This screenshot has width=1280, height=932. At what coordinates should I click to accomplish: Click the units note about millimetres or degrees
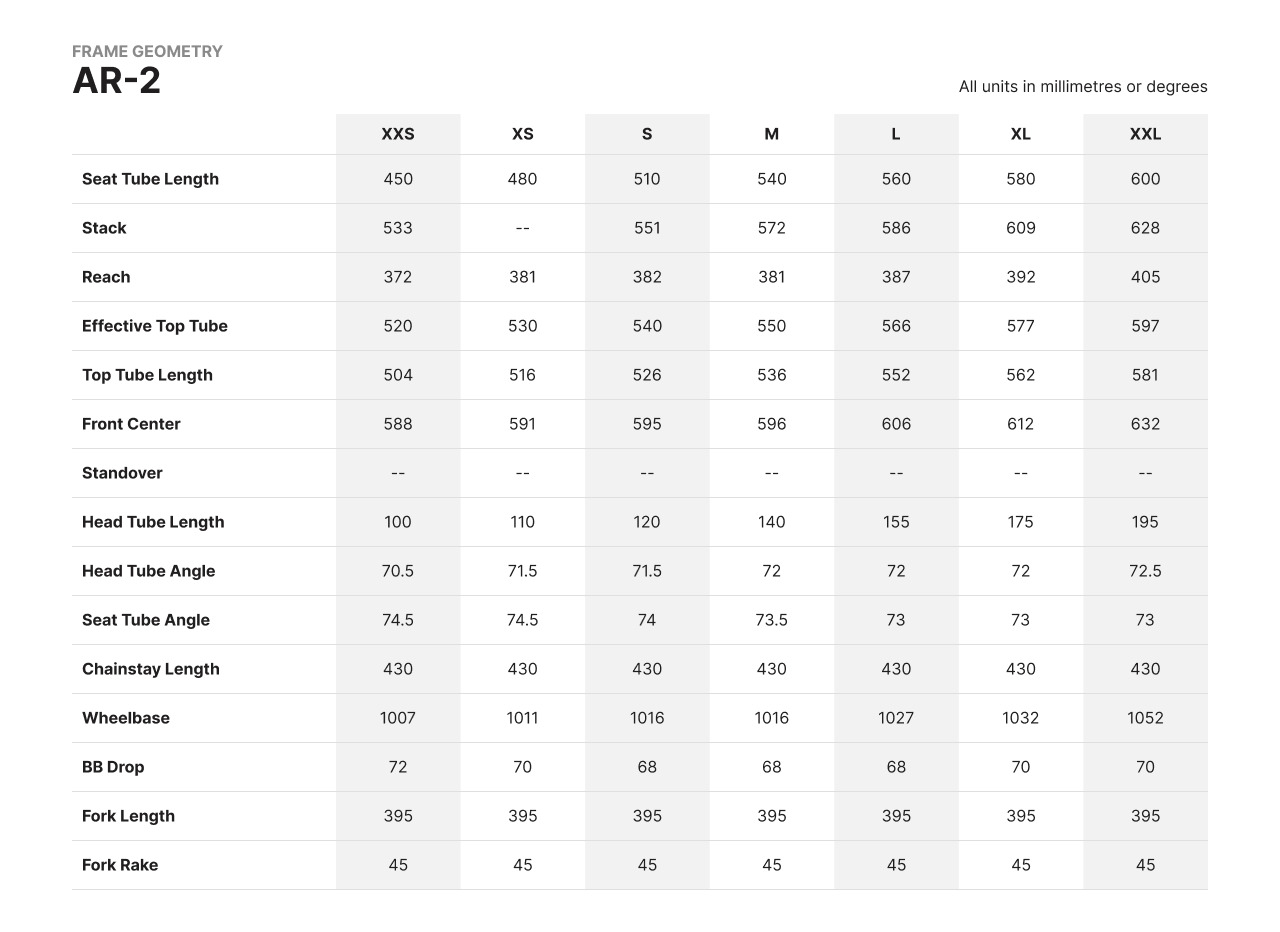pyautogui.click(x=1083, y=87)
